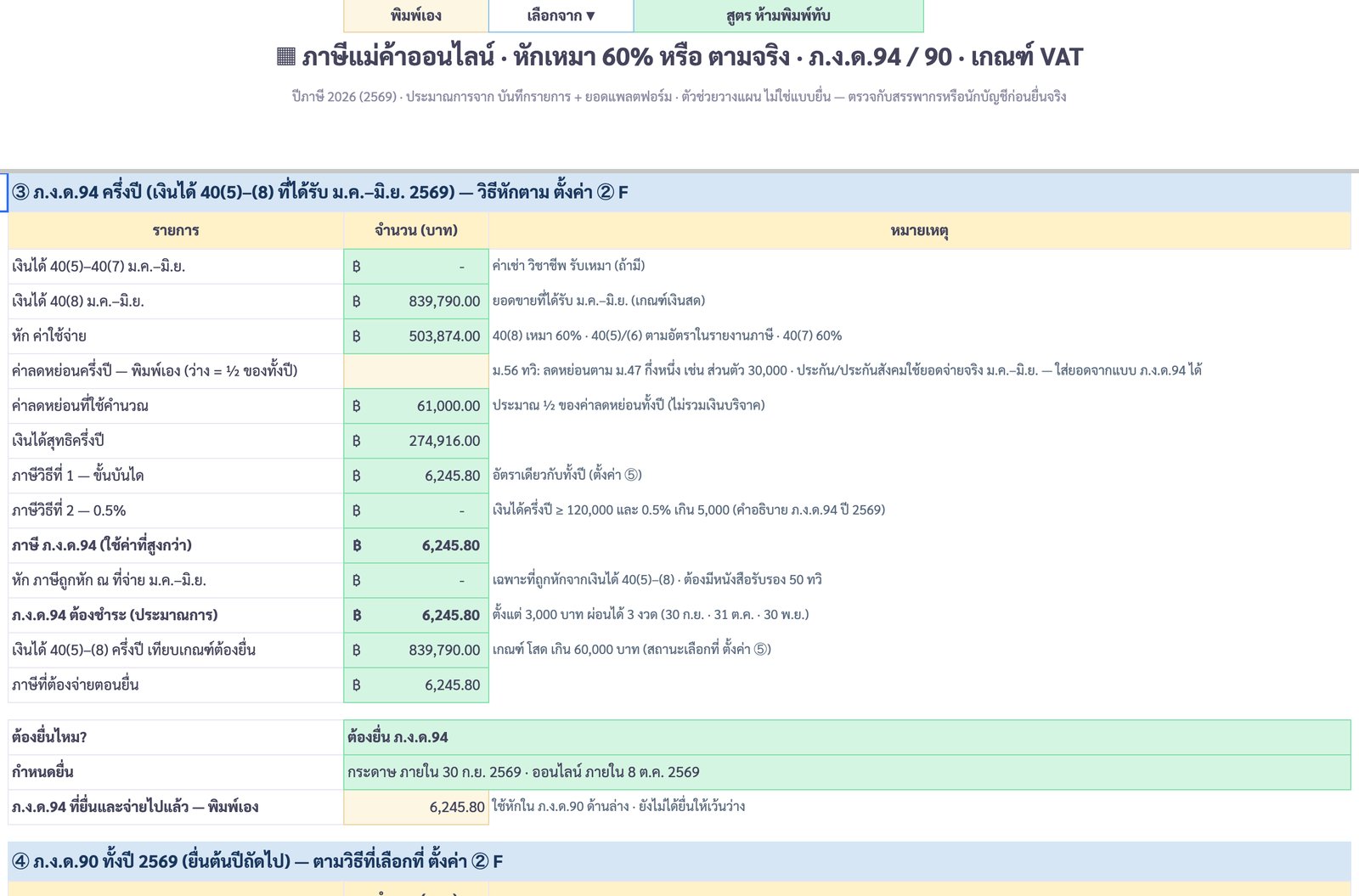1359x896 pixels.
Task: Select the 40(5)–40(7) amount cell with dash
Action: point(416,267)
